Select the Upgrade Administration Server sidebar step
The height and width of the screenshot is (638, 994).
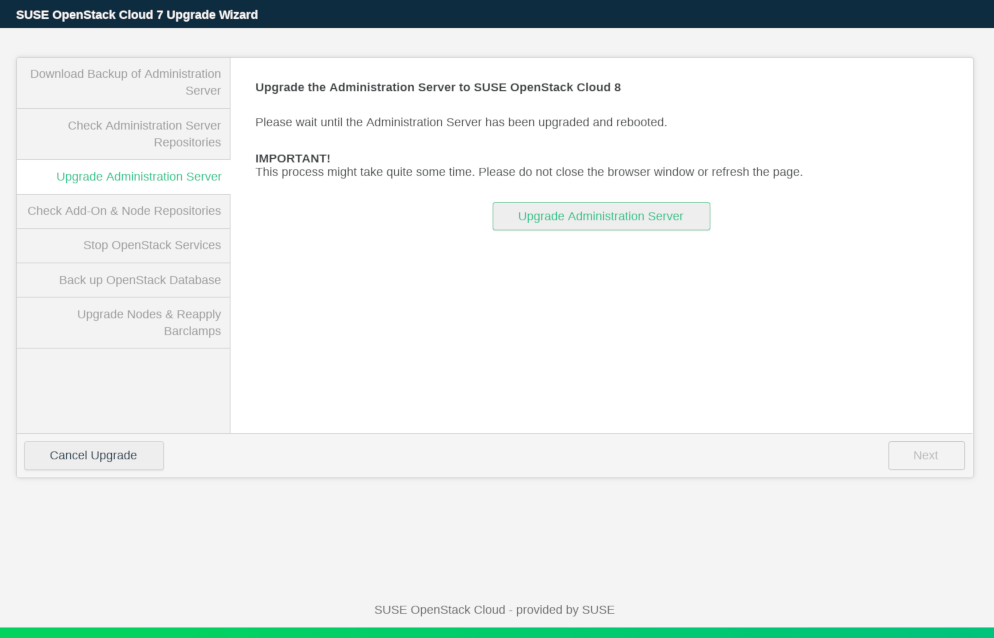[138, 177]
